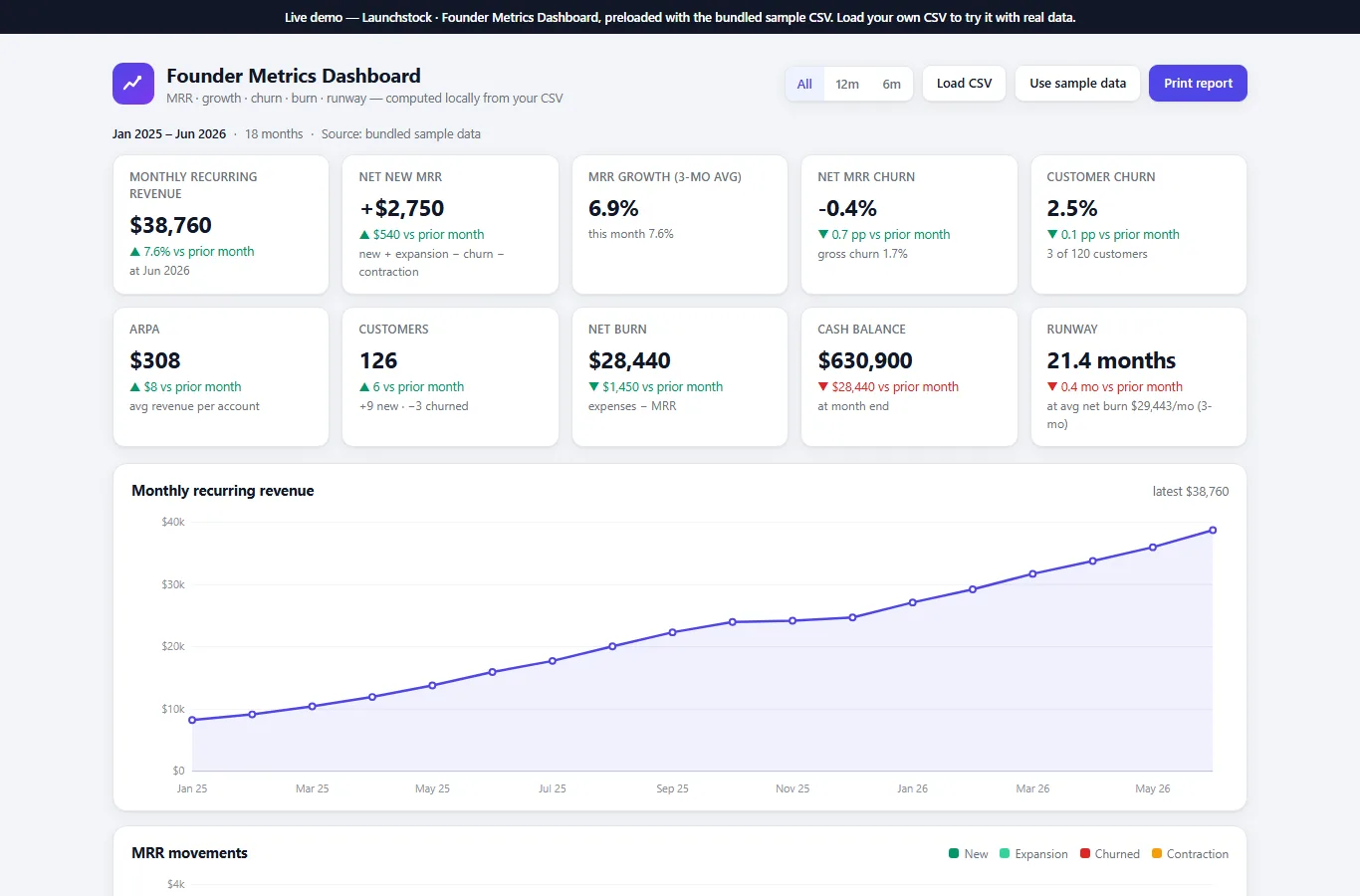The image size is (1360, 896).
Task: Click the green up arrow under MRR
Action: point(135,252)
